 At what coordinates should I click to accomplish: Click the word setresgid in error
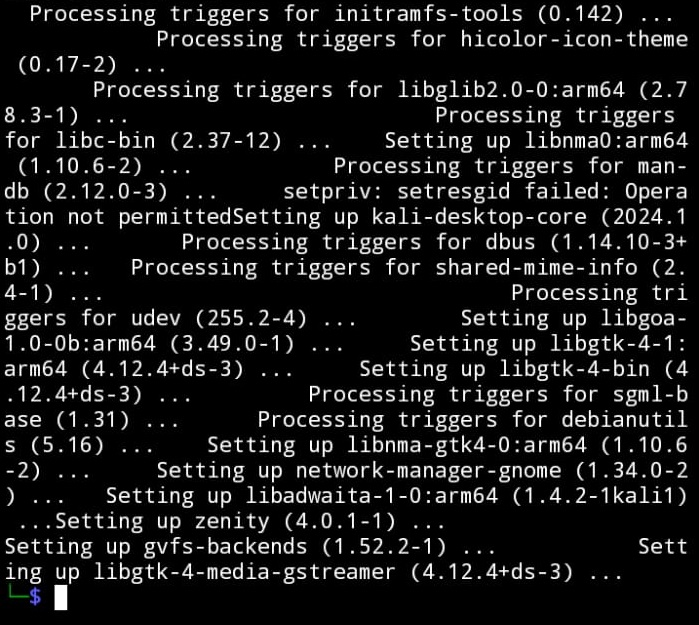[x=453, y=192]
